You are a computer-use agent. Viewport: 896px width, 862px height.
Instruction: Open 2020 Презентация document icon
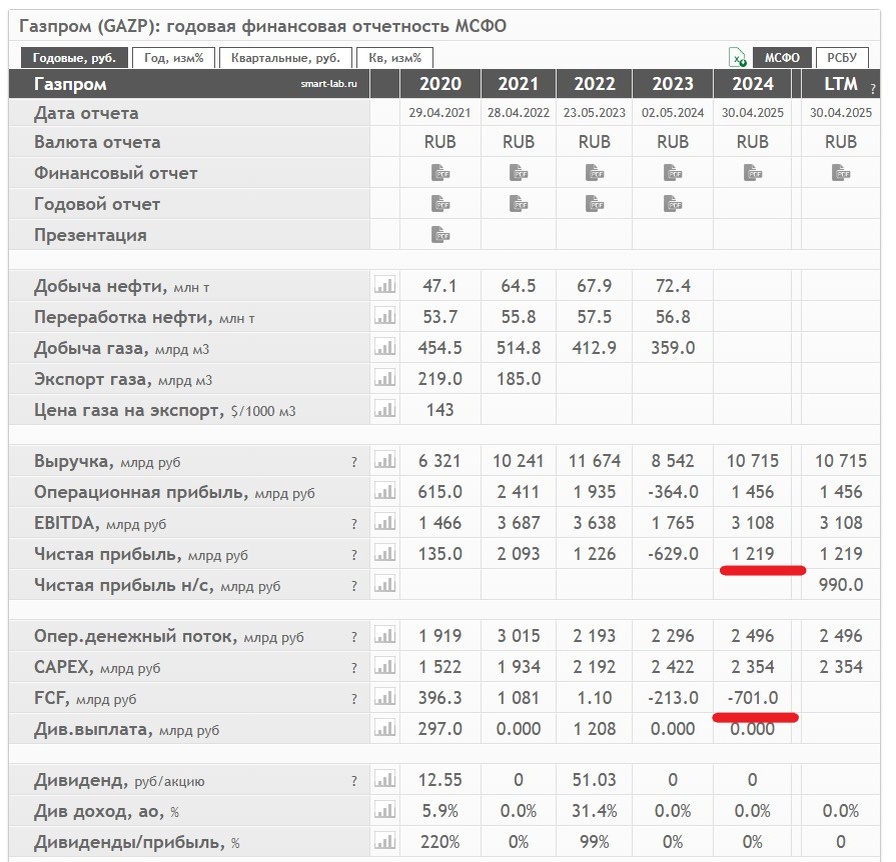(440, 234)
